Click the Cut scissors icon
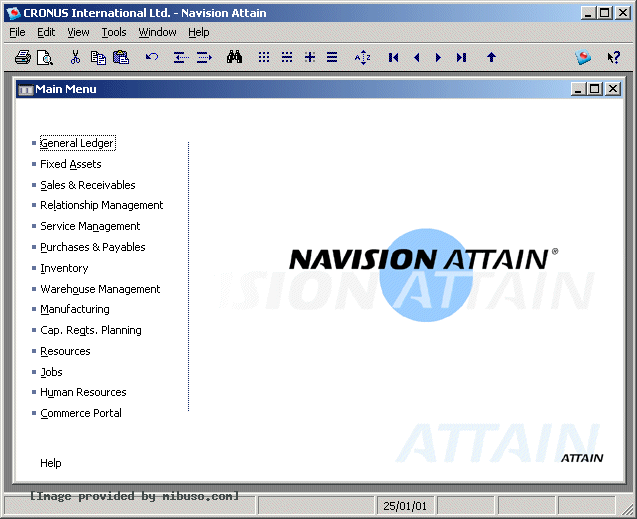 (75, 57)
